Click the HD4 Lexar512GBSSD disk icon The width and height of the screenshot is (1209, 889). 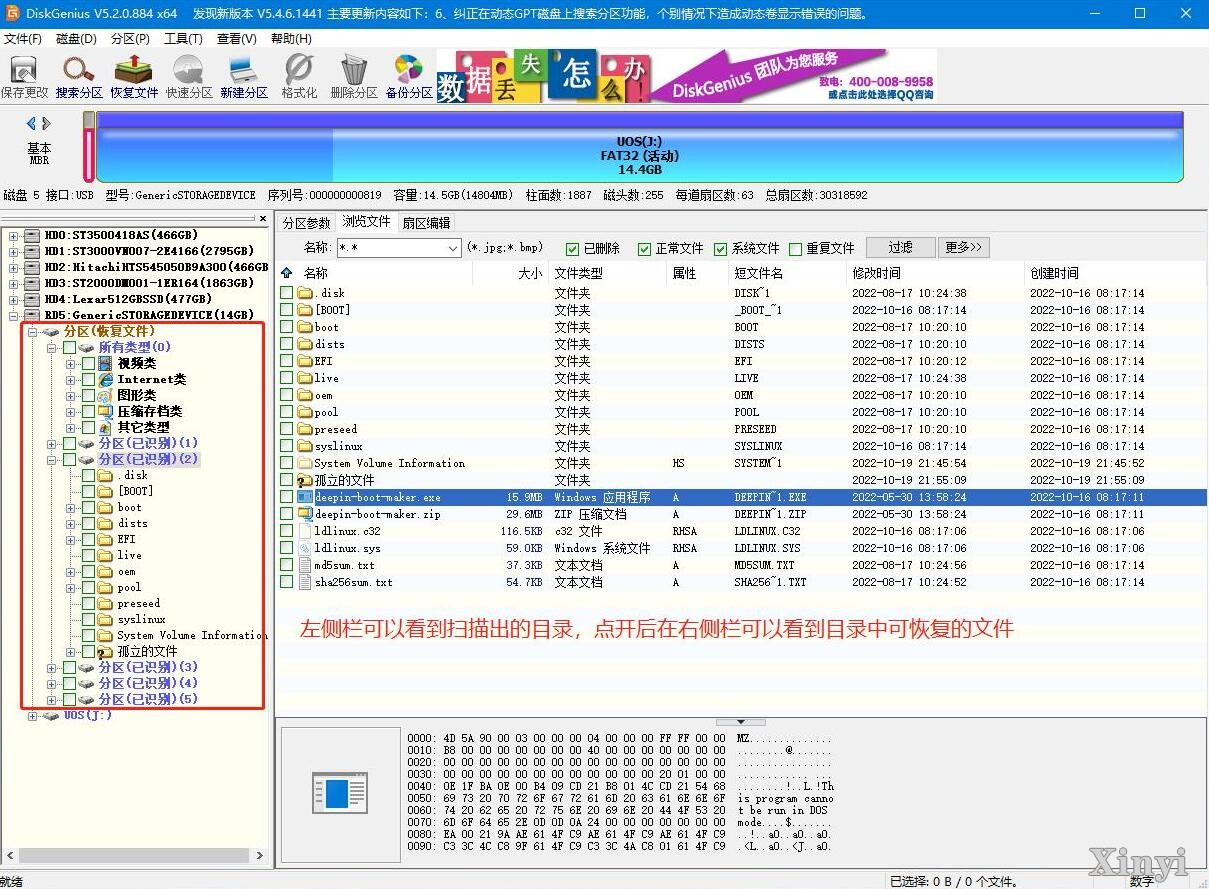point(33,299)
